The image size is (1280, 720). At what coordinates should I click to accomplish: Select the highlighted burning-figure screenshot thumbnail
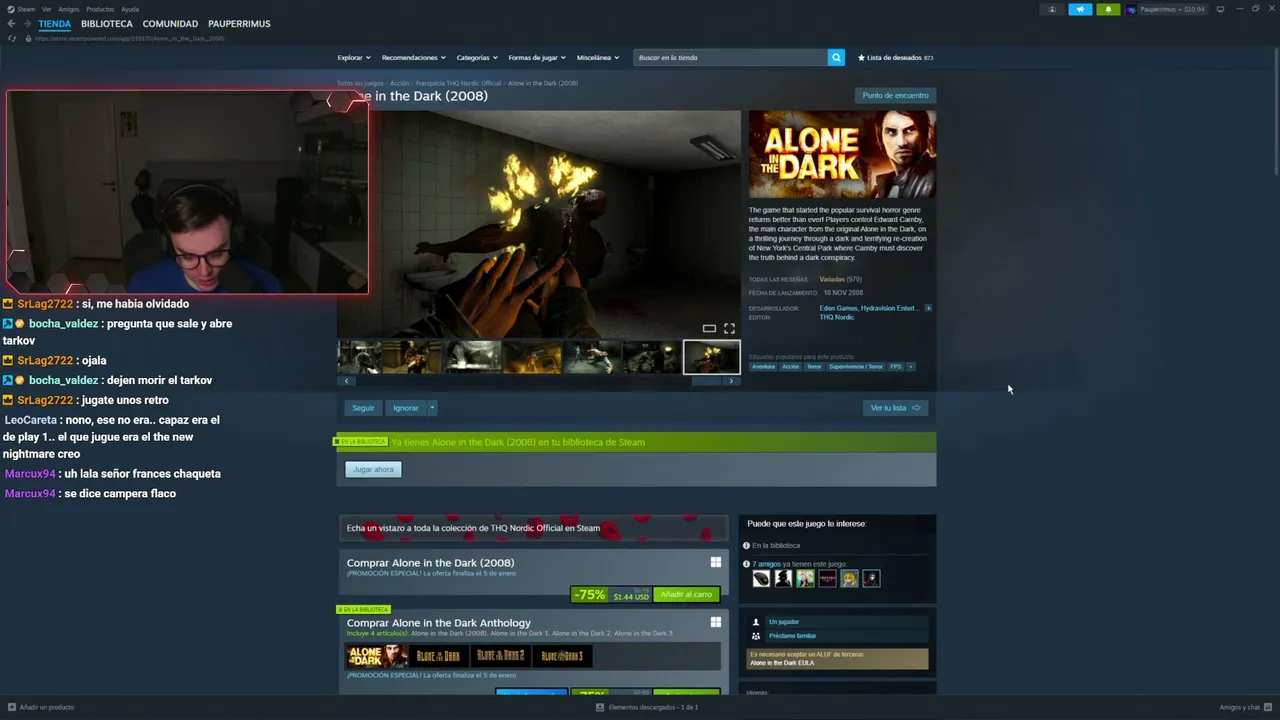tap(711, 357)
